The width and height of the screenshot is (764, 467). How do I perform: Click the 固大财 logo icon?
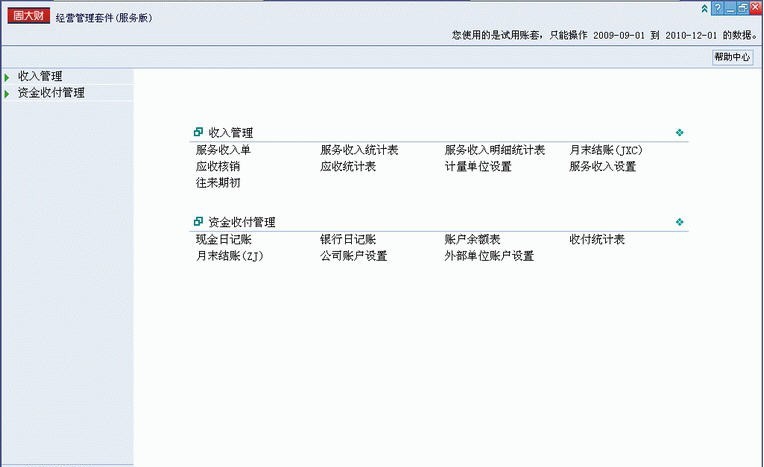click(x=28, y=16)
